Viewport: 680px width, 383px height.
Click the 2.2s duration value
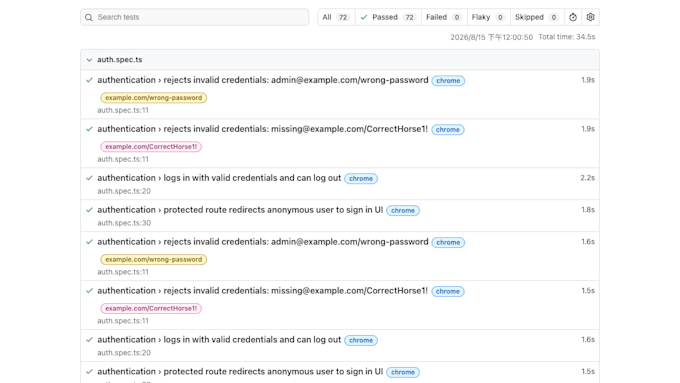(588, 178)
